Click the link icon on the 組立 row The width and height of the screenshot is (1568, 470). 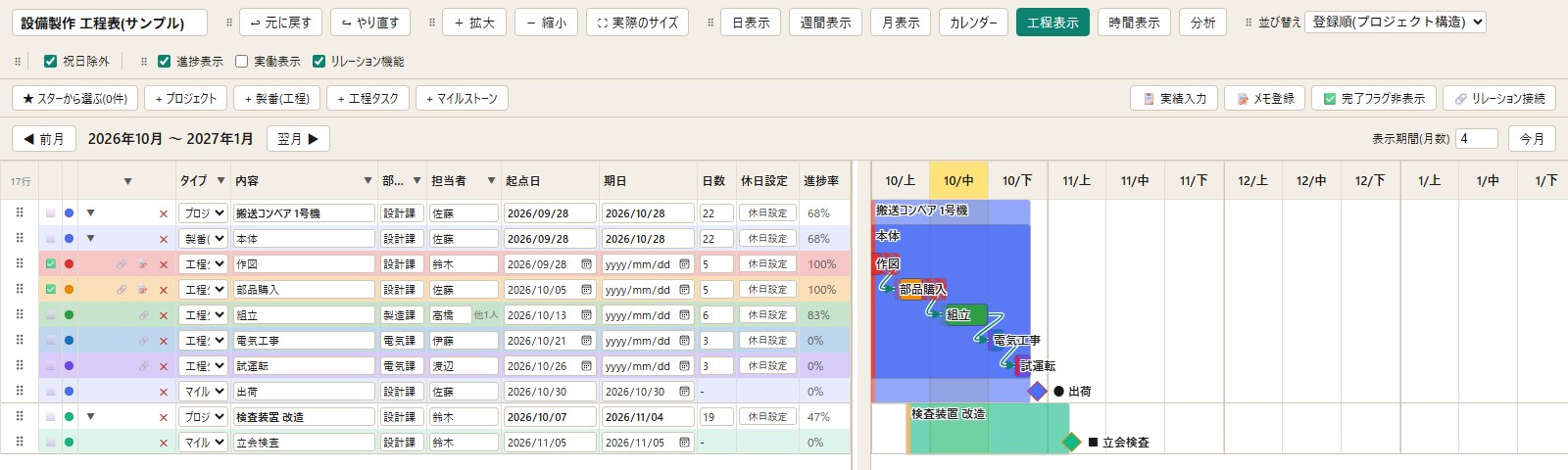click(143, 315)
